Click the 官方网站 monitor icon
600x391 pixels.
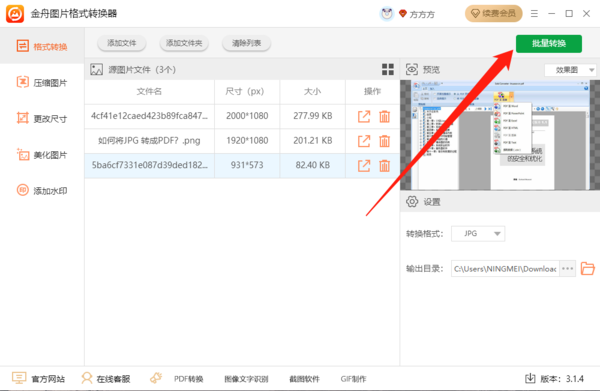pos(19,378)
